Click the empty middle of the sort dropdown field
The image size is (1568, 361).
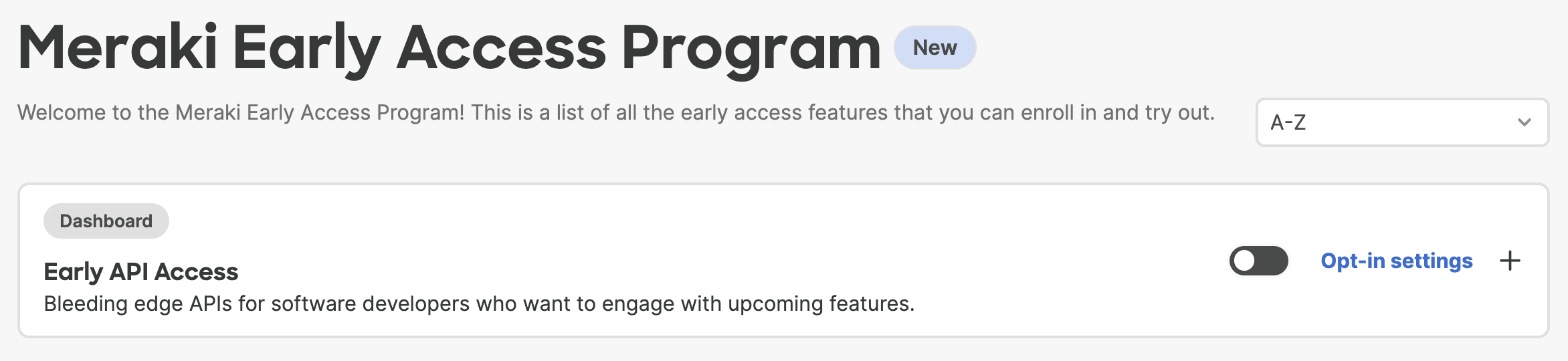[x=1405, y=122]
